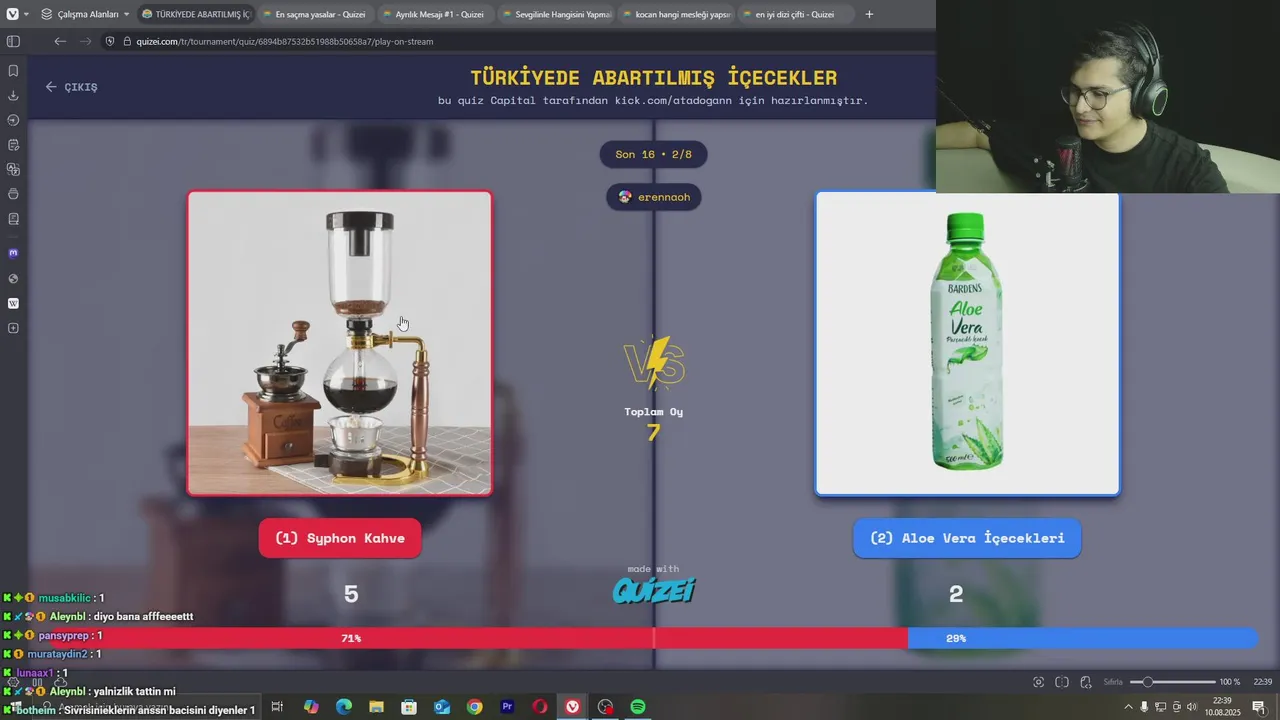Image resolution: width=1280 pixels, height=720 pixels.
Task: Open Outlook from taskbar
Action: click(x=442, y=707)
